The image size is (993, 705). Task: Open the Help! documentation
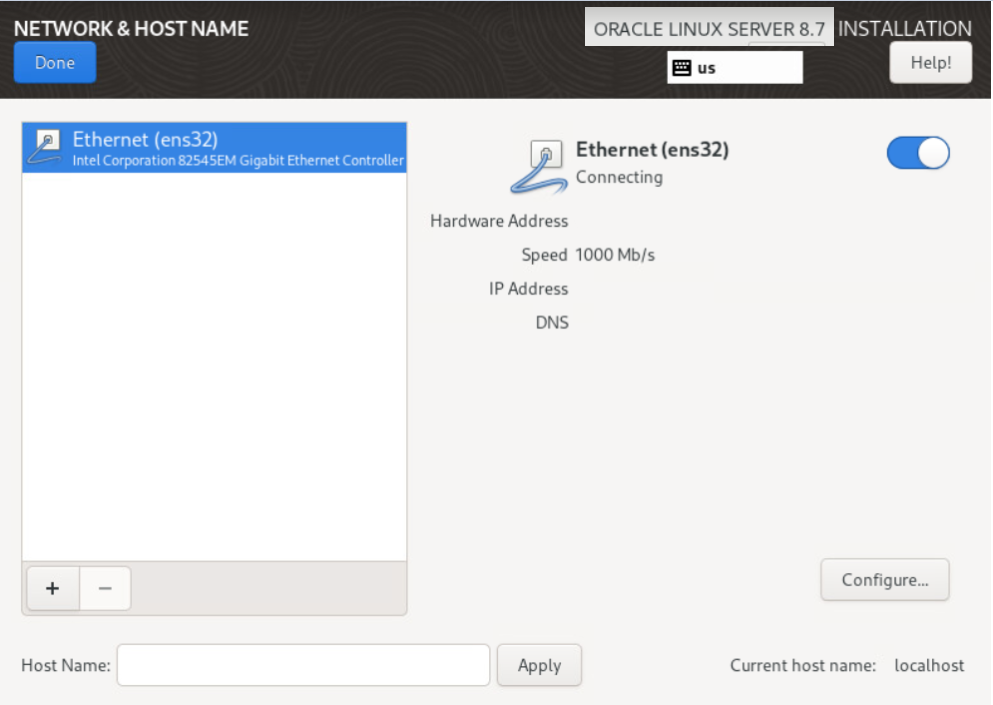(x=930, y=63)
